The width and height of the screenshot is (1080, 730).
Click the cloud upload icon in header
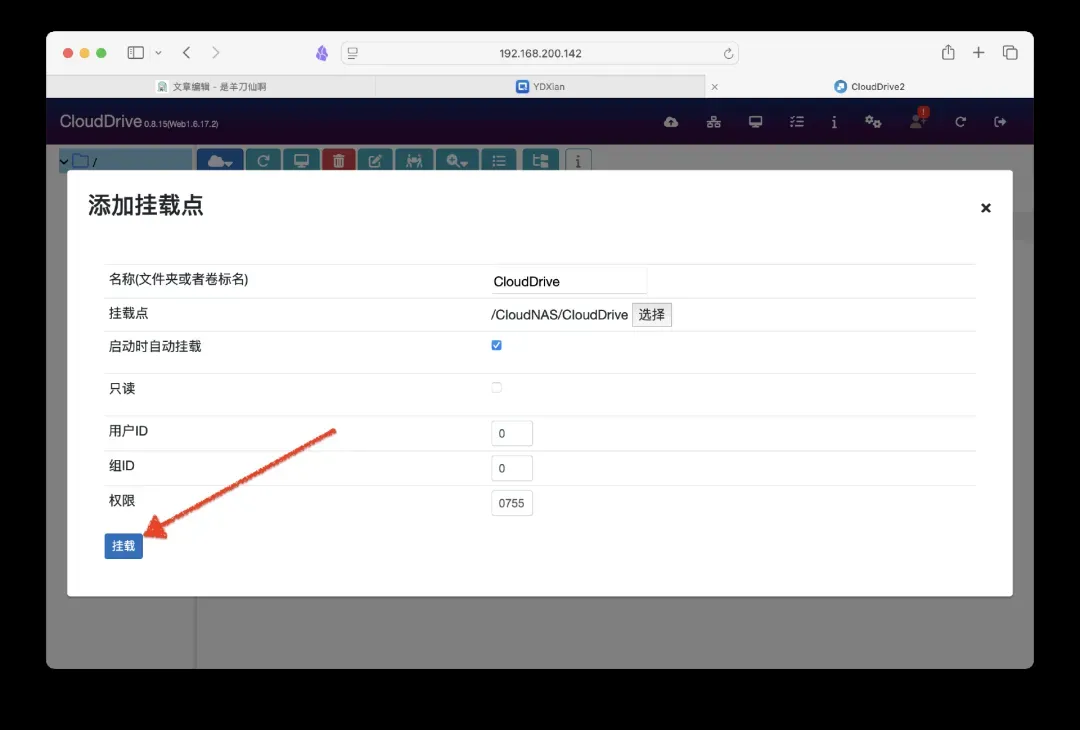pos(671,122)
